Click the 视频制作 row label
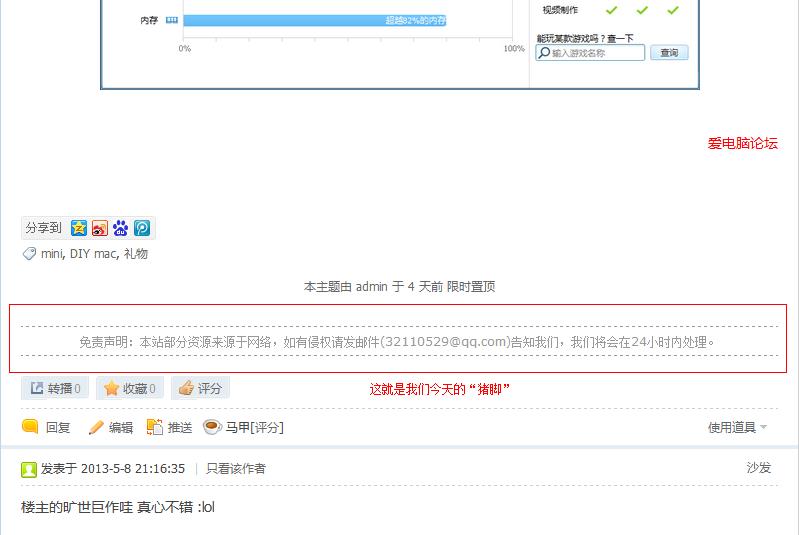 (x=560, y=10)
